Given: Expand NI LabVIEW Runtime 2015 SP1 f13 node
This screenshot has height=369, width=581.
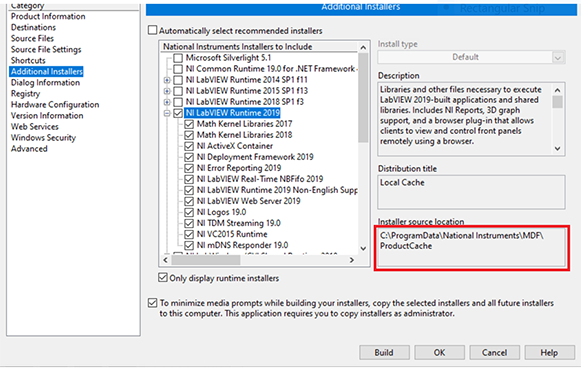Looking at the screenshot, I should 167,91.
